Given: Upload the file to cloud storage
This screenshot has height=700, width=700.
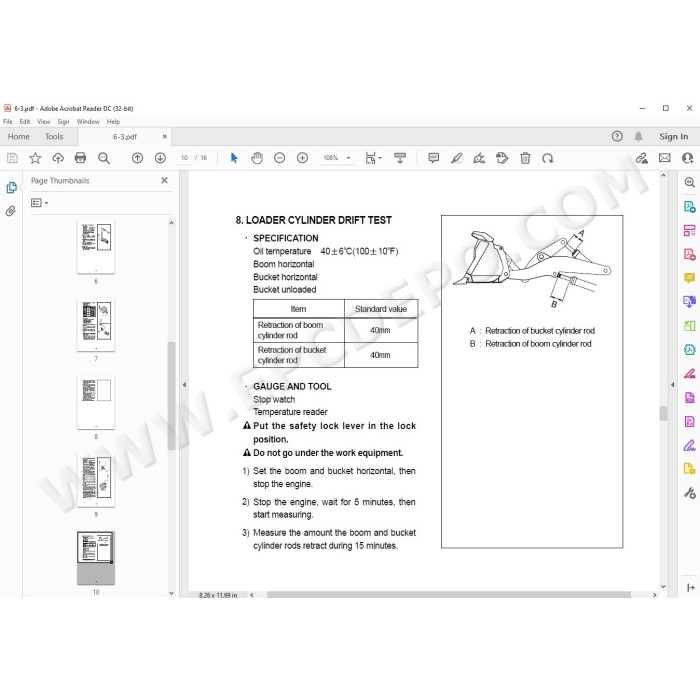Looking at the screenshot, I should [58, 158].
